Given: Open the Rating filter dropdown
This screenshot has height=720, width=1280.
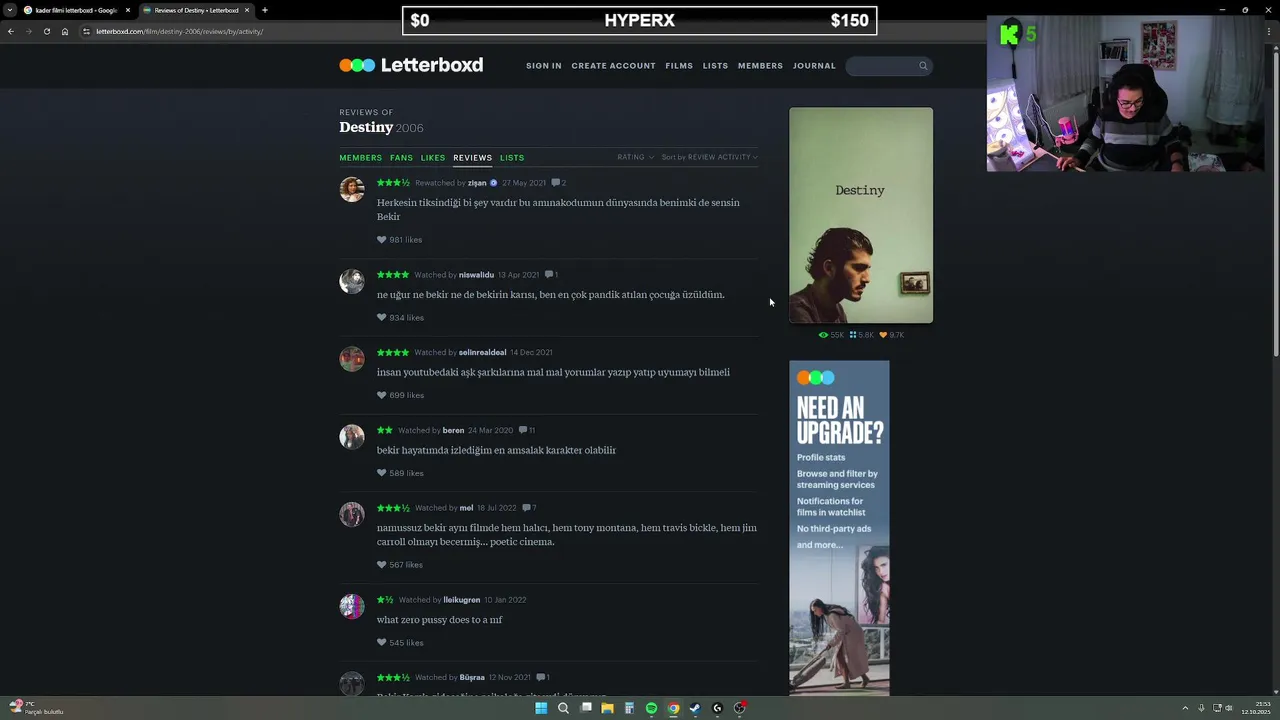Looking at the screenshot, I should pos(635,157).
